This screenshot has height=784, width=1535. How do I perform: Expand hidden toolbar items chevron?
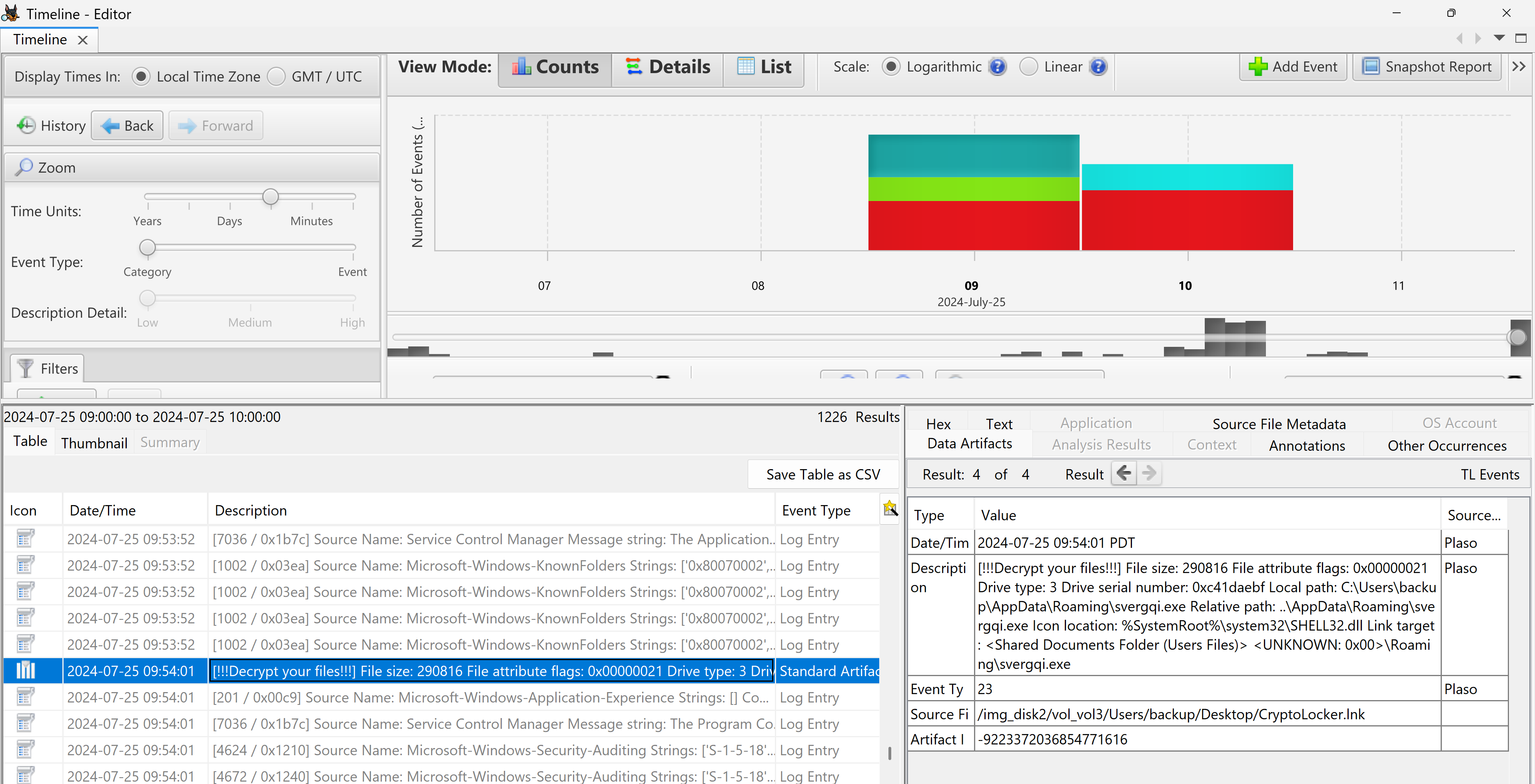point(1519,67)
